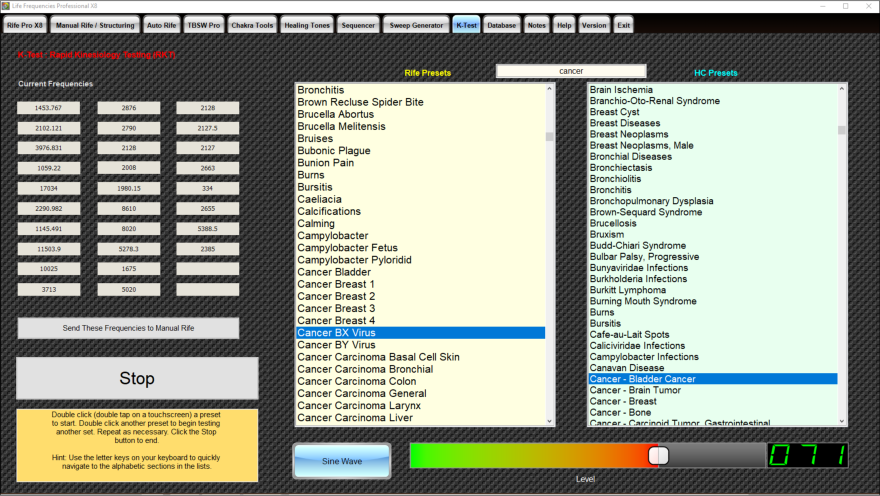Open the Rife Pro X8 tab

pyautogui.click(x=25, y=25)
